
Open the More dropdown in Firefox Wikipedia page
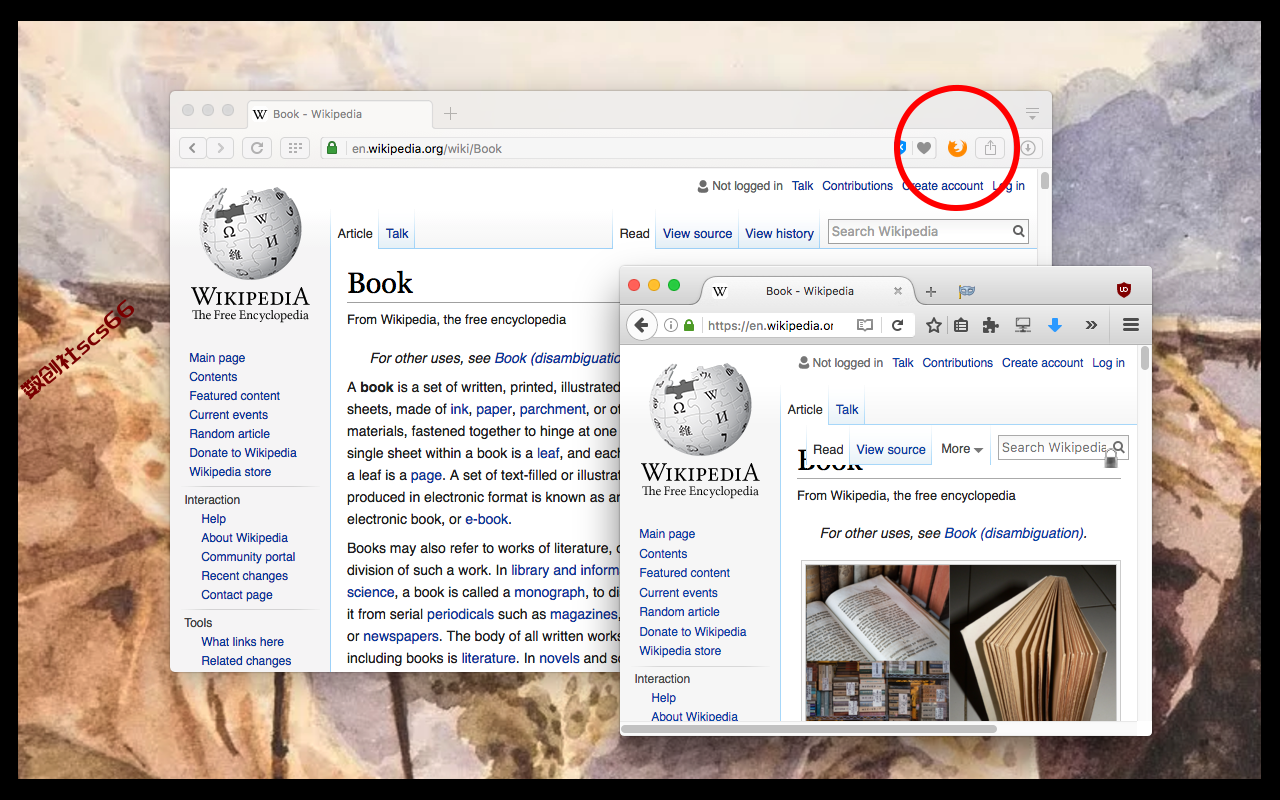coord(962,449)
